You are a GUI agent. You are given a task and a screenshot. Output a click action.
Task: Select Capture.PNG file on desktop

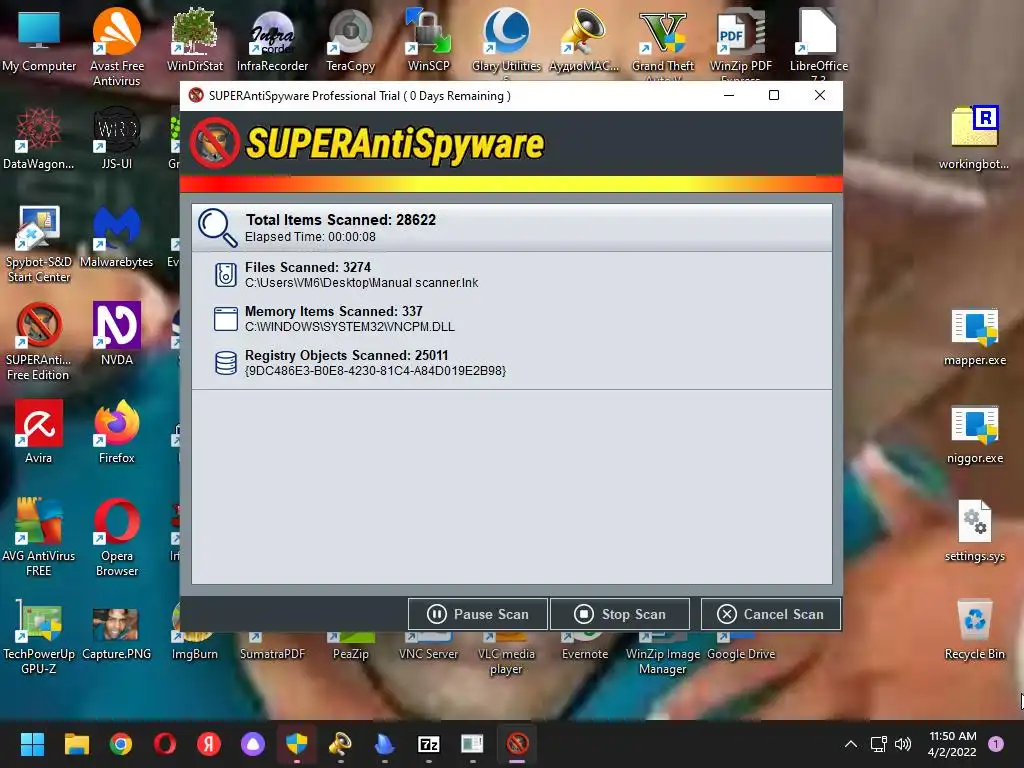[116, 631]
